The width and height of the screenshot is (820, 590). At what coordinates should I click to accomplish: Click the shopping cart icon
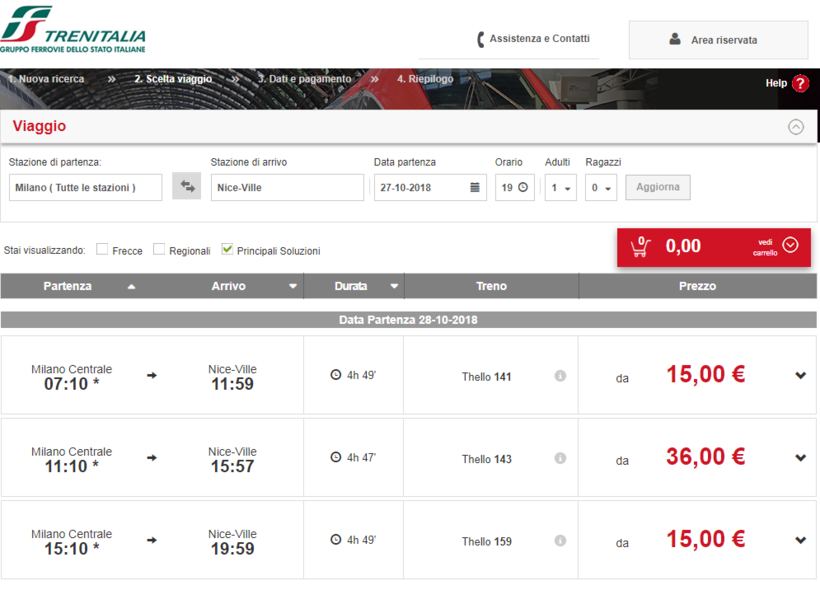(640, 246)
